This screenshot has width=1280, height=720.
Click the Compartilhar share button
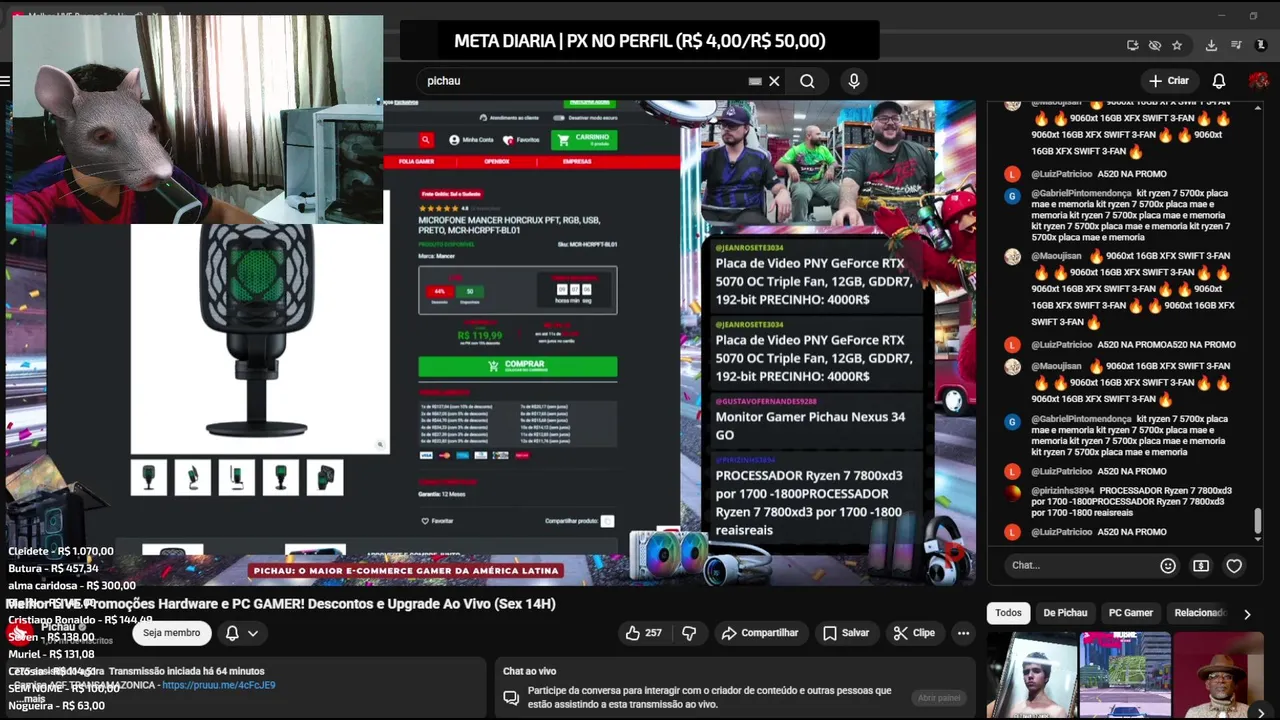tap(760, 633)
